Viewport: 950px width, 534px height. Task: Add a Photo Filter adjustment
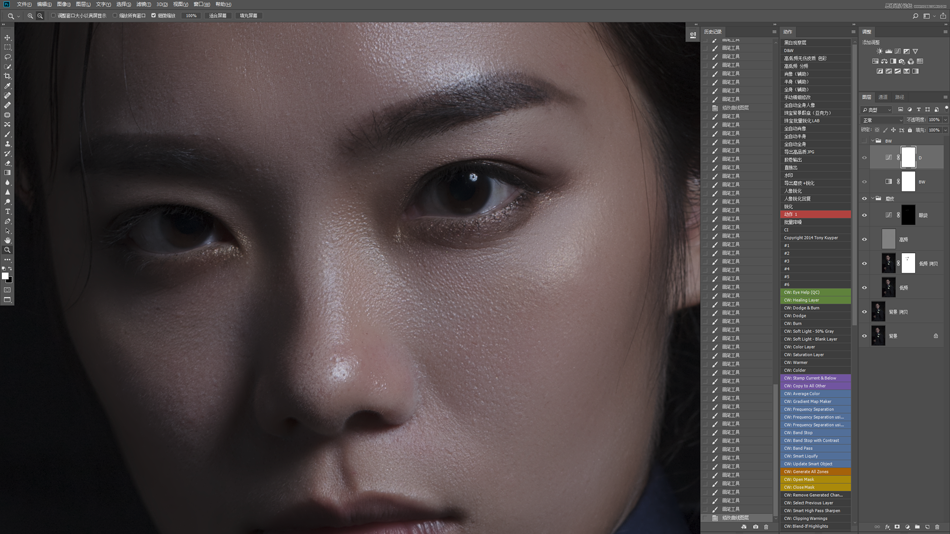(x=902, y=61)
